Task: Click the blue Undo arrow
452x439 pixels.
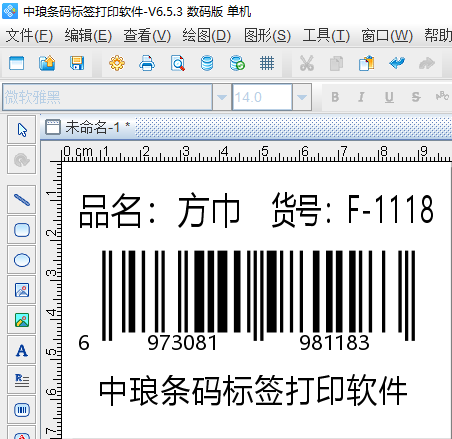Action: point(397,63)
